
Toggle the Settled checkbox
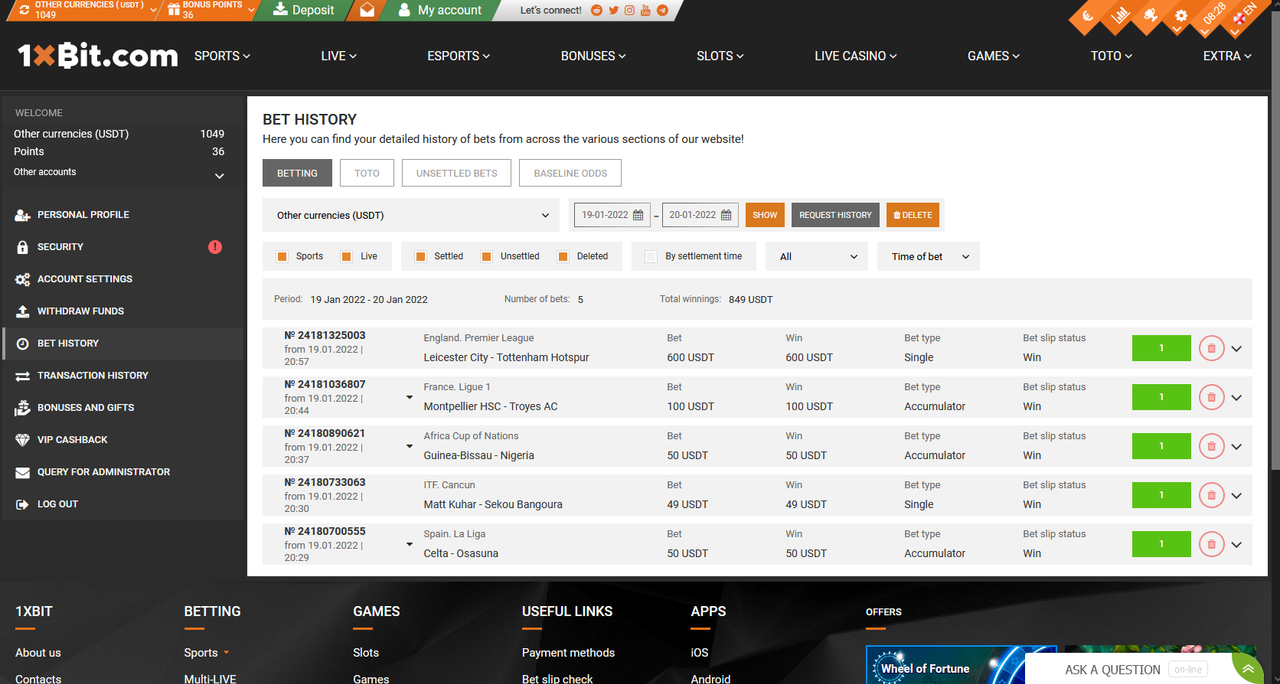[421, 256]
